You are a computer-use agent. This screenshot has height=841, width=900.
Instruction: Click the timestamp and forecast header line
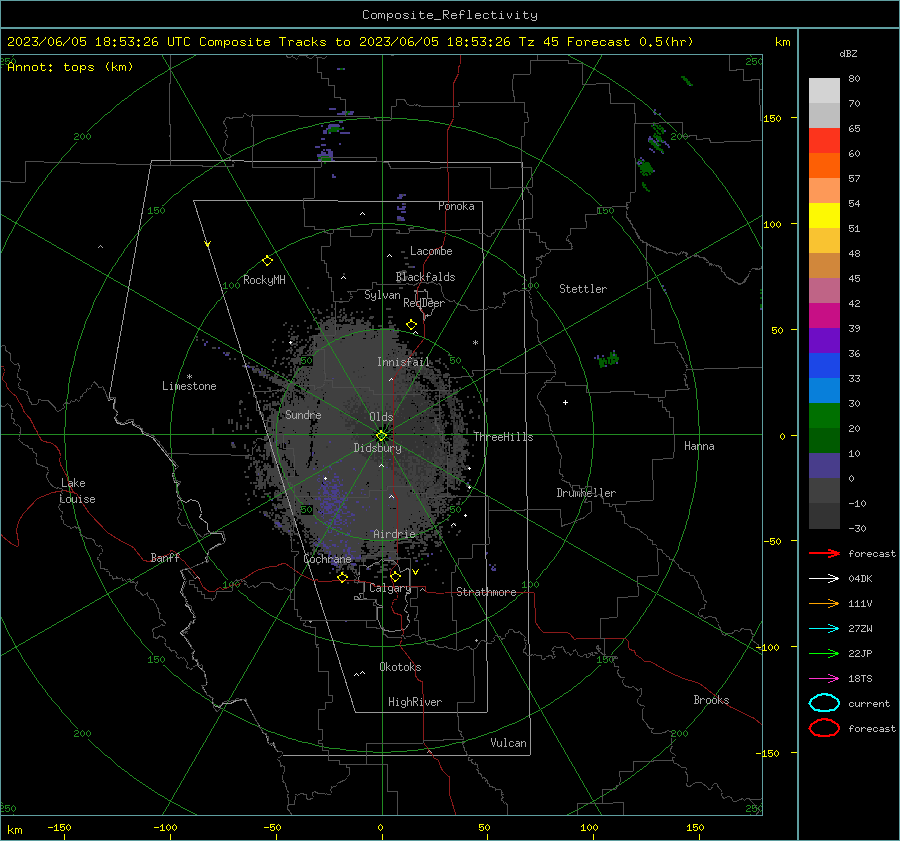point(350,42)
